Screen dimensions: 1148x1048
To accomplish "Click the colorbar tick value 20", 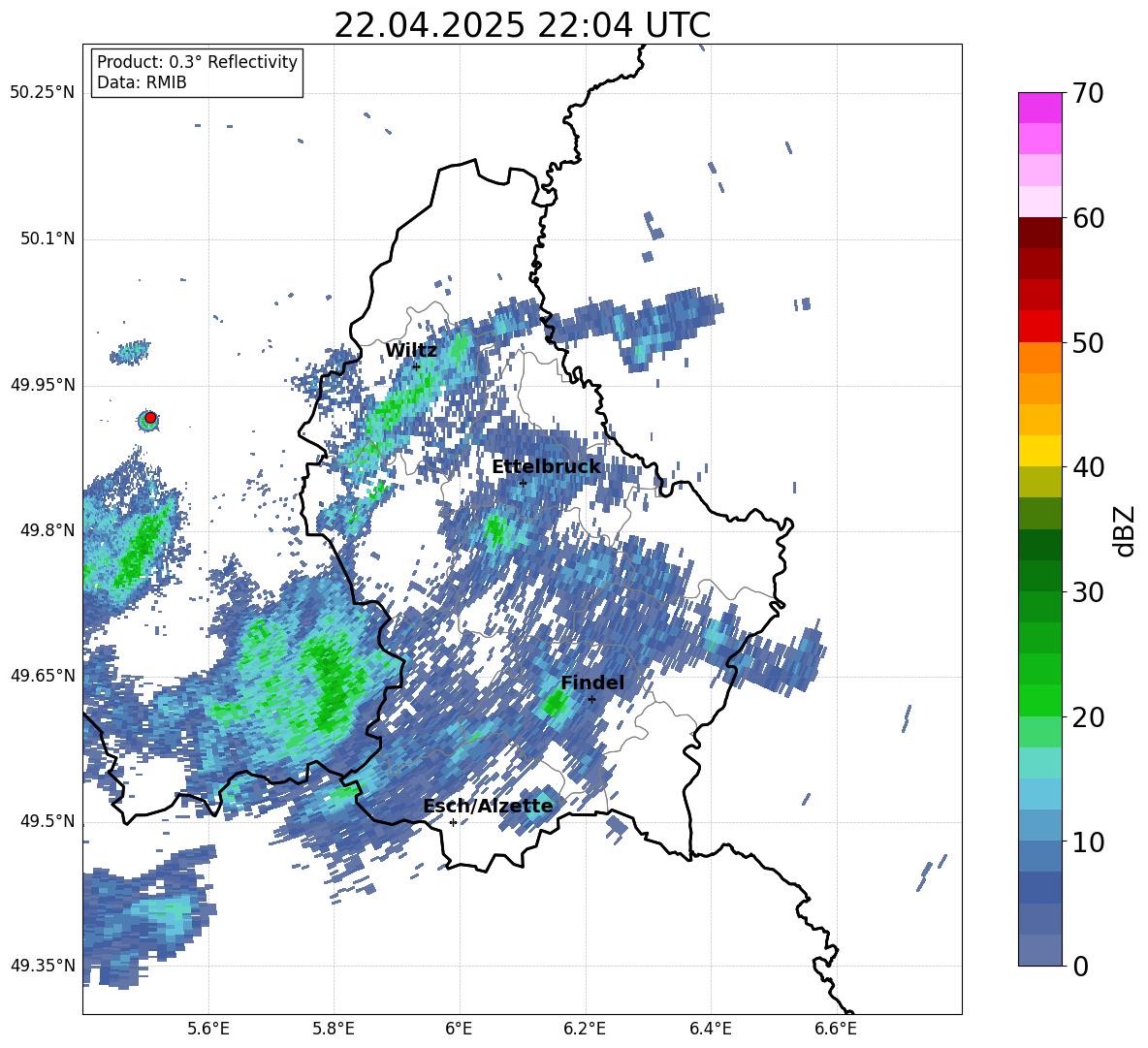I will (1089, 717).
